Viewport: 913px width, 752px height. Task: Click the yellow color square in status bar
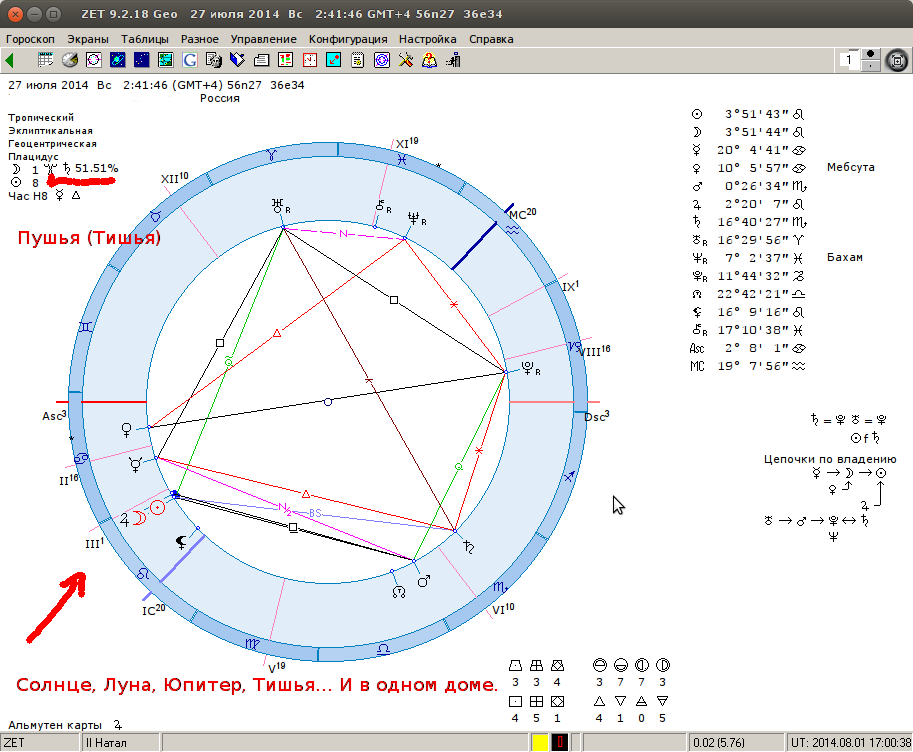tap(539, 743)
